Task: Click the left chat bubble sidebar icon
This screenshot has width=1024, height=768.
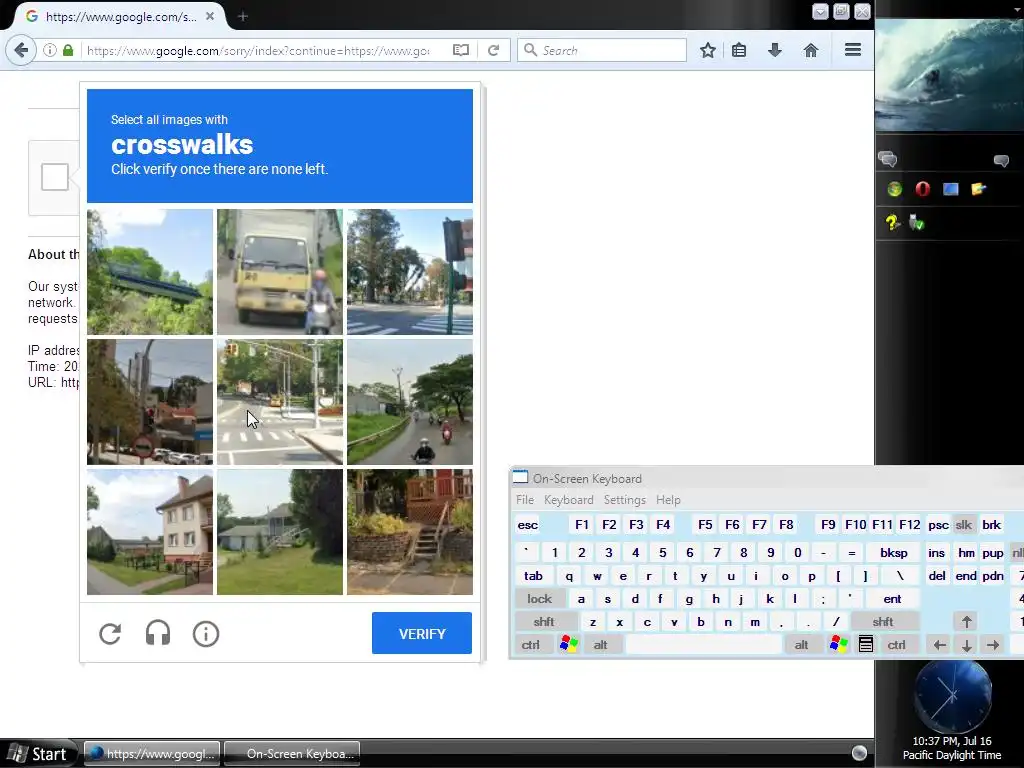Action: point(888,159)
